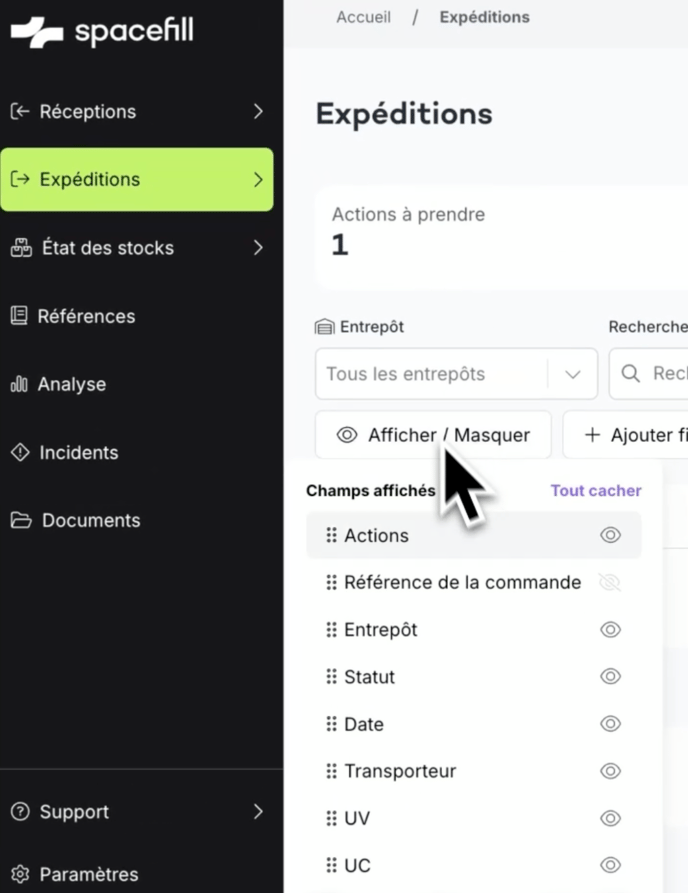Click the Références list icon
688x893 pixels.
(x=19, y=316)
